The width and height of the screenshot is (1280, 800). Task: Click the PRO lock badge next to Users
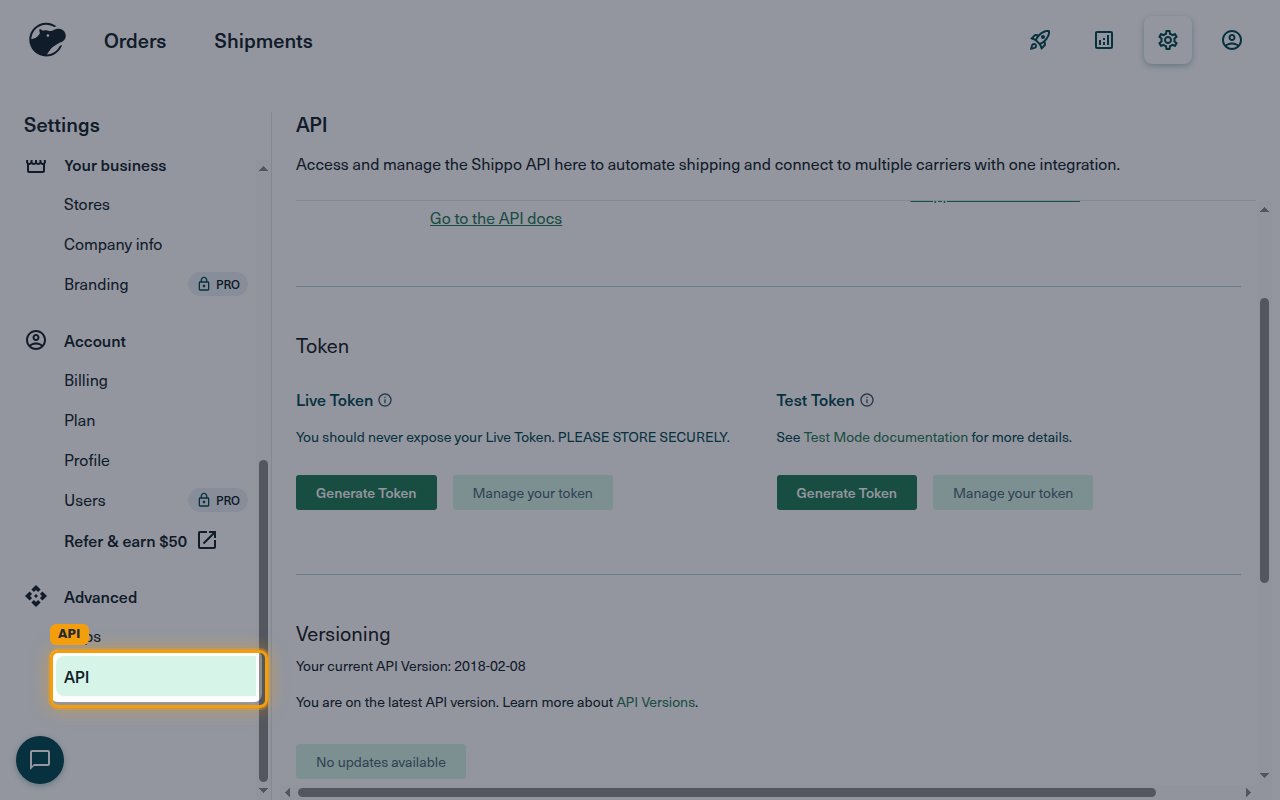click(x=218, y=500)
